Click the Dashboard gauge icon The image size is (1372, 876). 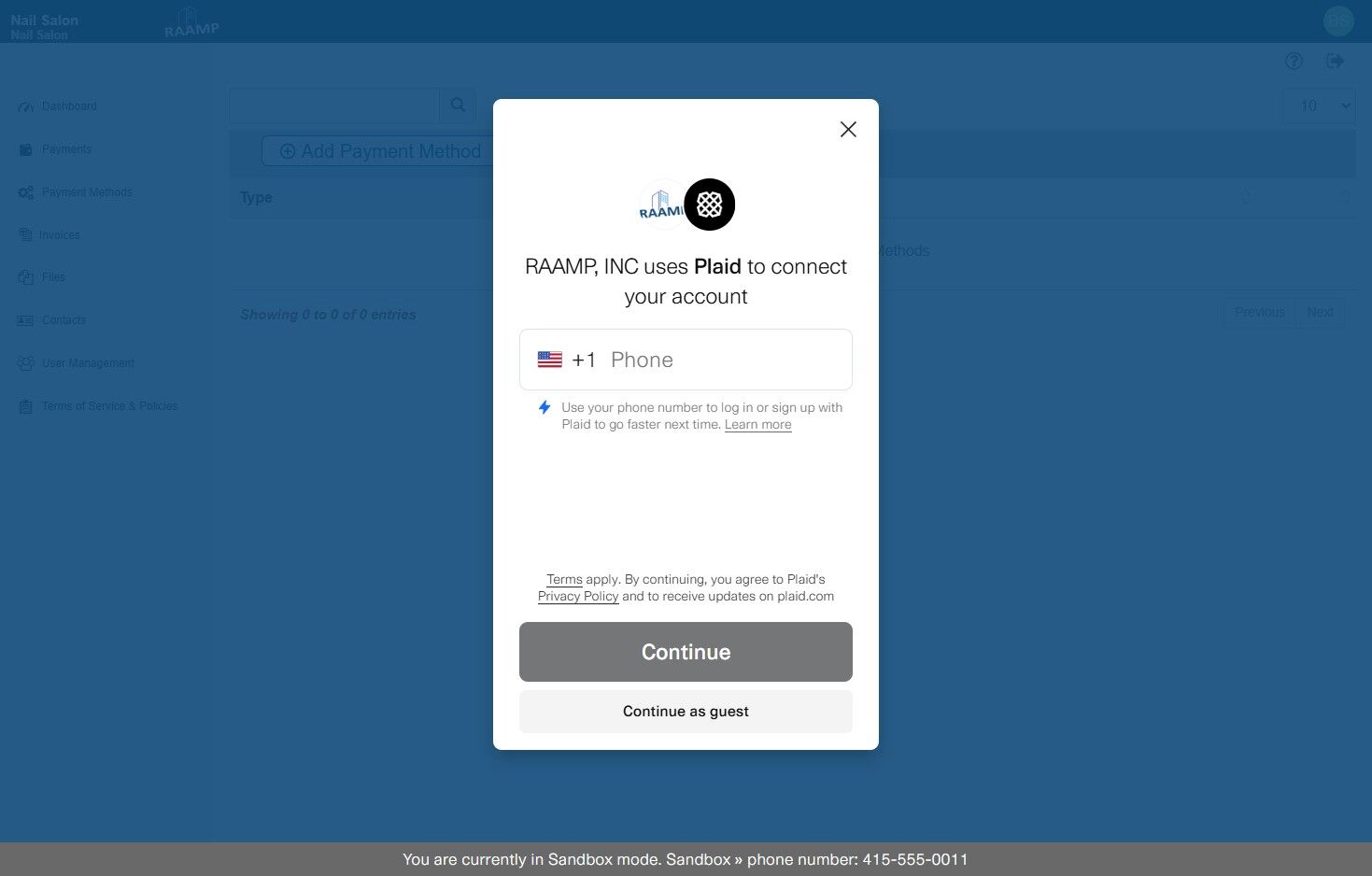tap(26, 106)
